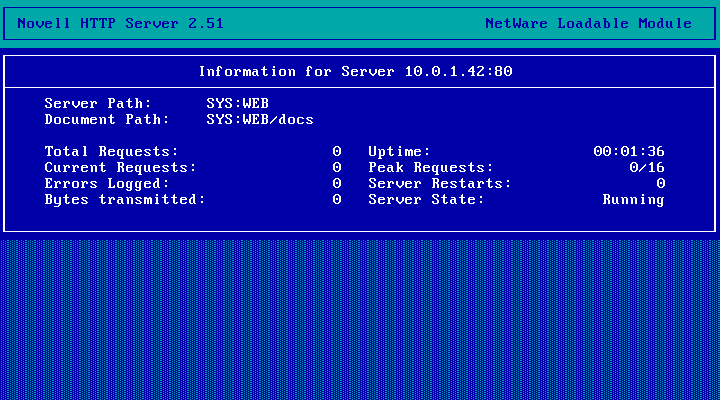
Task: Click the 'Uptime:' label
Action: pos(399,152)
